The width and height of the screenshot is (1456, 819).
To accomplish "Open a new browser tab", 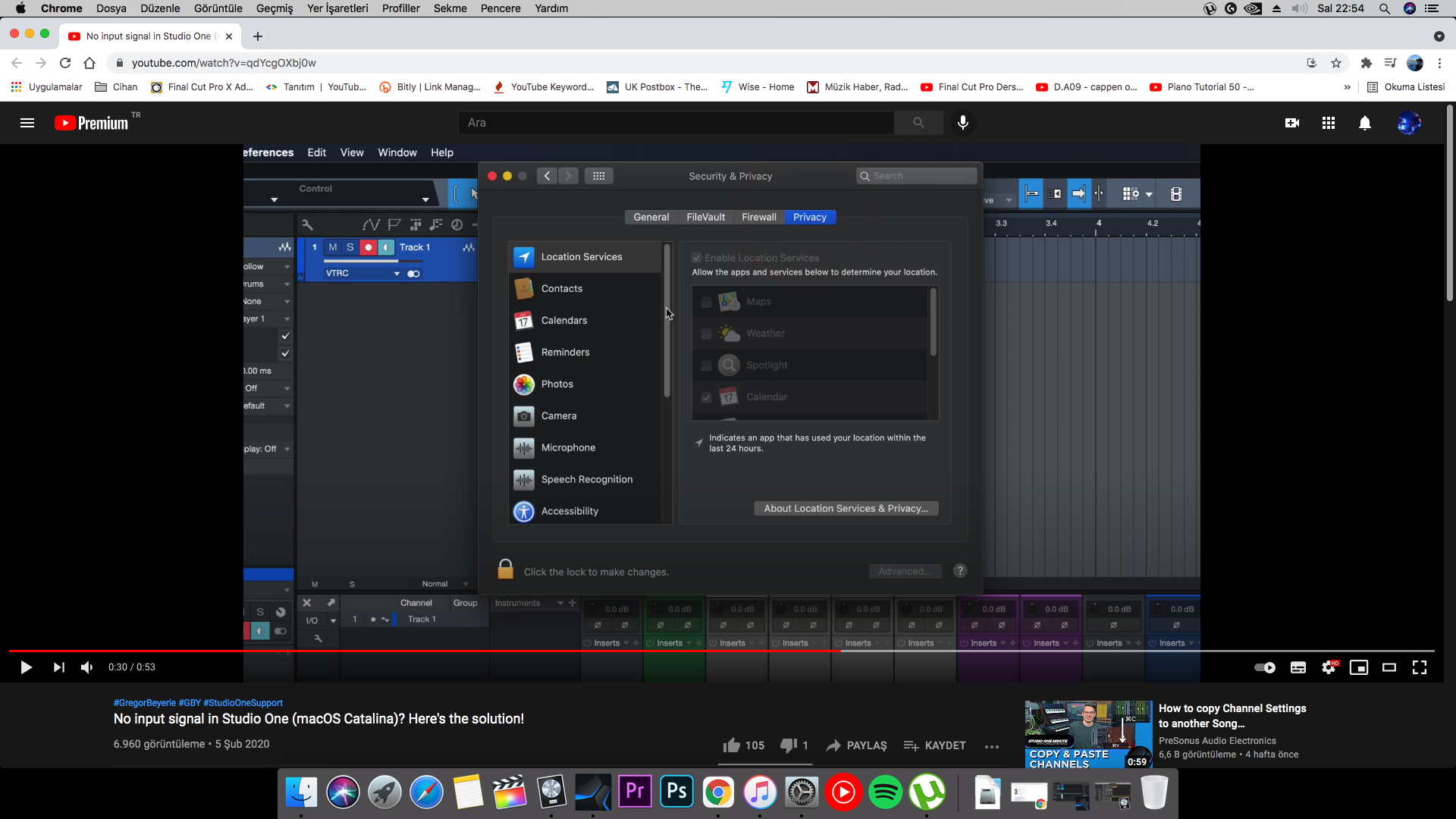I will (258, 36).
